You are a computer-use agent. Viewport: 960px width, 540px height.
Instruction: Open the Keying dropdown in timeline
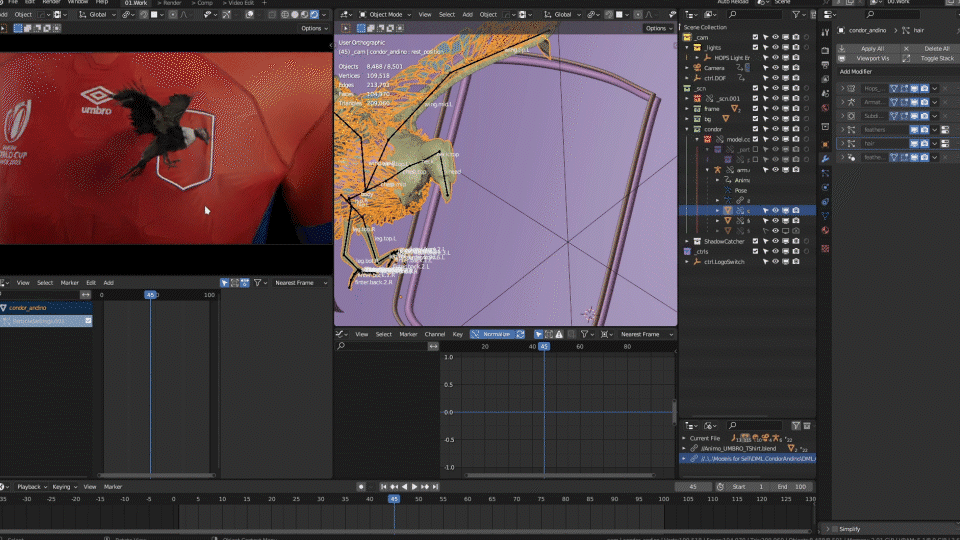coord(64,487)
